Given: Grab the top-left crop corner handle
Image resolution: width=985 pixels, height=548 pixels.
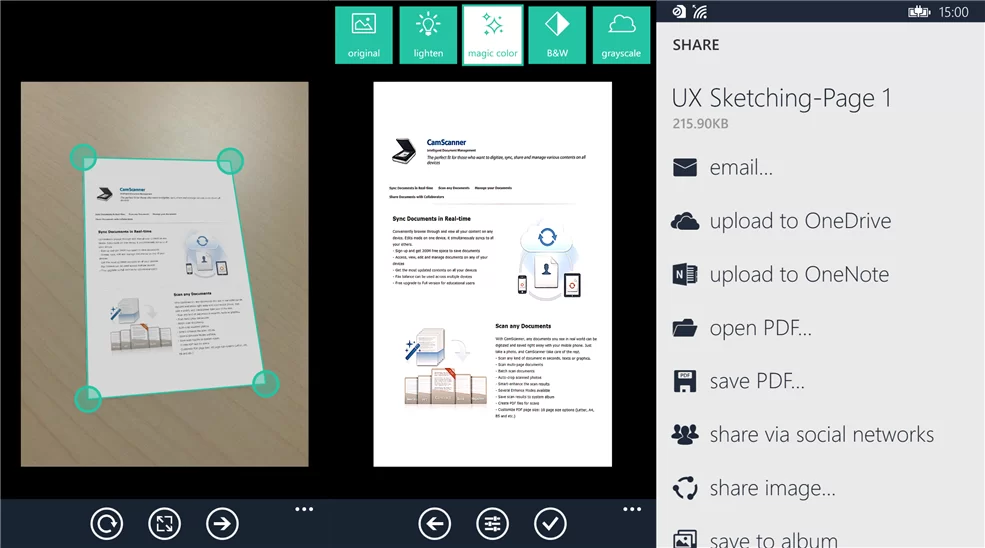Looking at the screenshot, I should [83, 157].
